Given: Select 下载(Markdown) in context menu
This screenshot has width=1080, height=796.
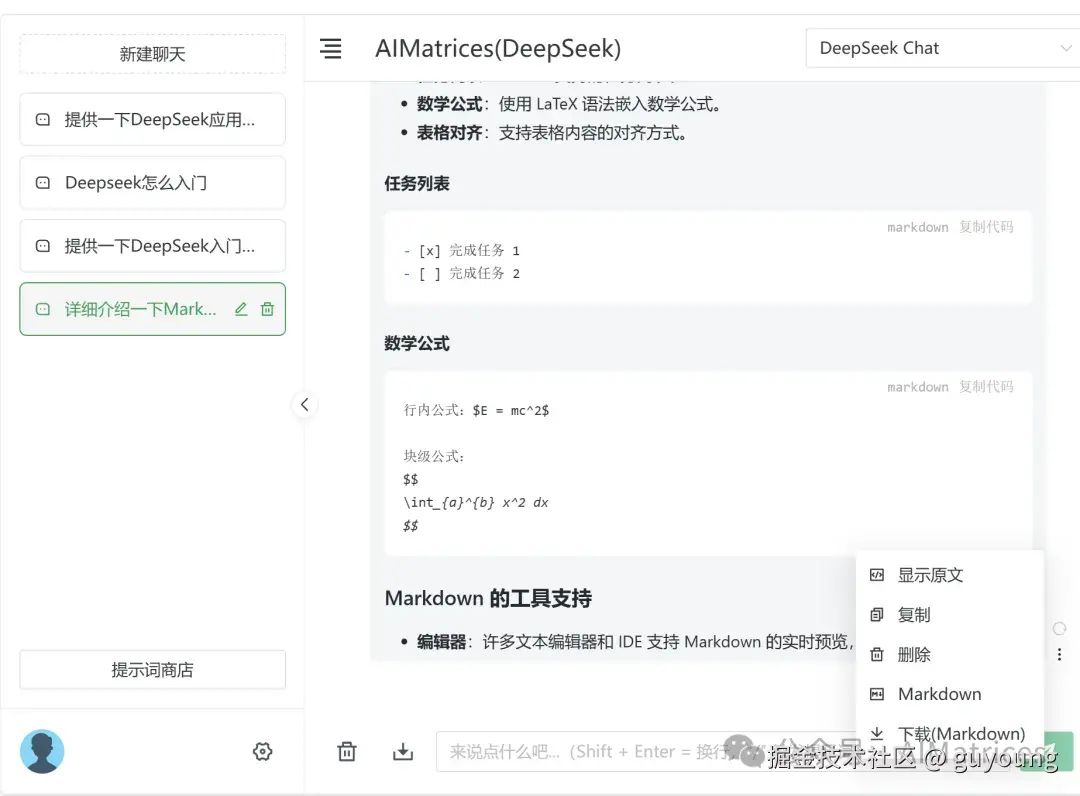Looking at the screenshot, I should click(x=951, y=734).
